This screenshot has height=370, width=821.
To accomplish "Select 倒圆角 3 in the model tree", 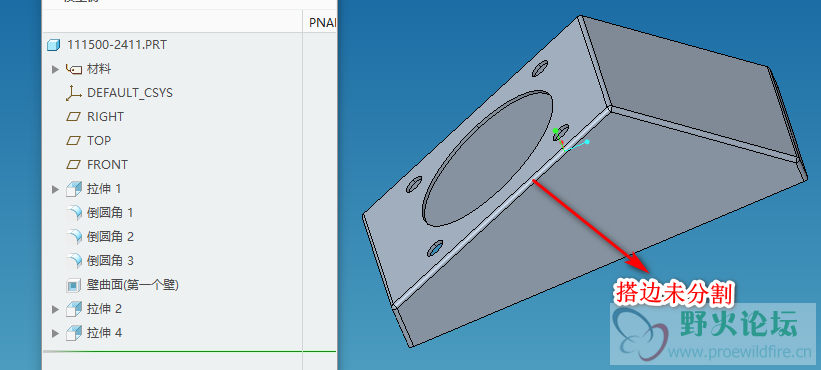I will pyautogui.click(x=110, y=261).
